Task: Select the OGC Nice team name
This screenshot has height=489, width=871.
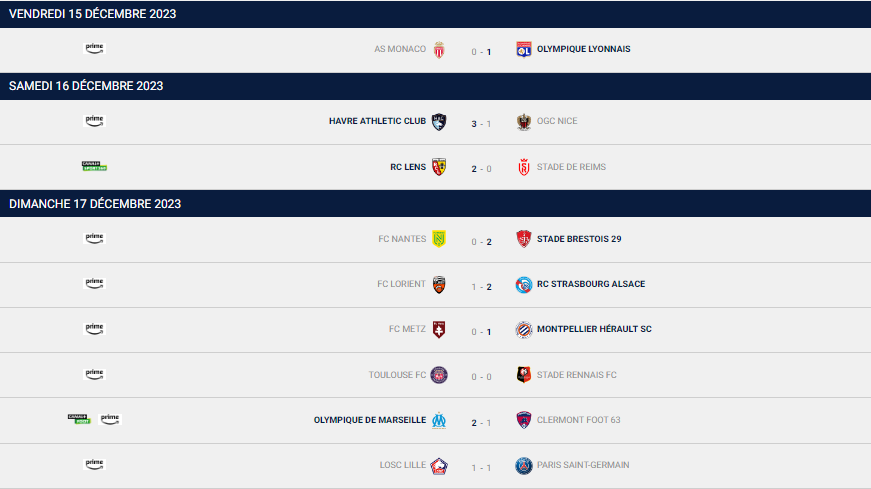Action: pyautogui.click(x=557, y=121)
